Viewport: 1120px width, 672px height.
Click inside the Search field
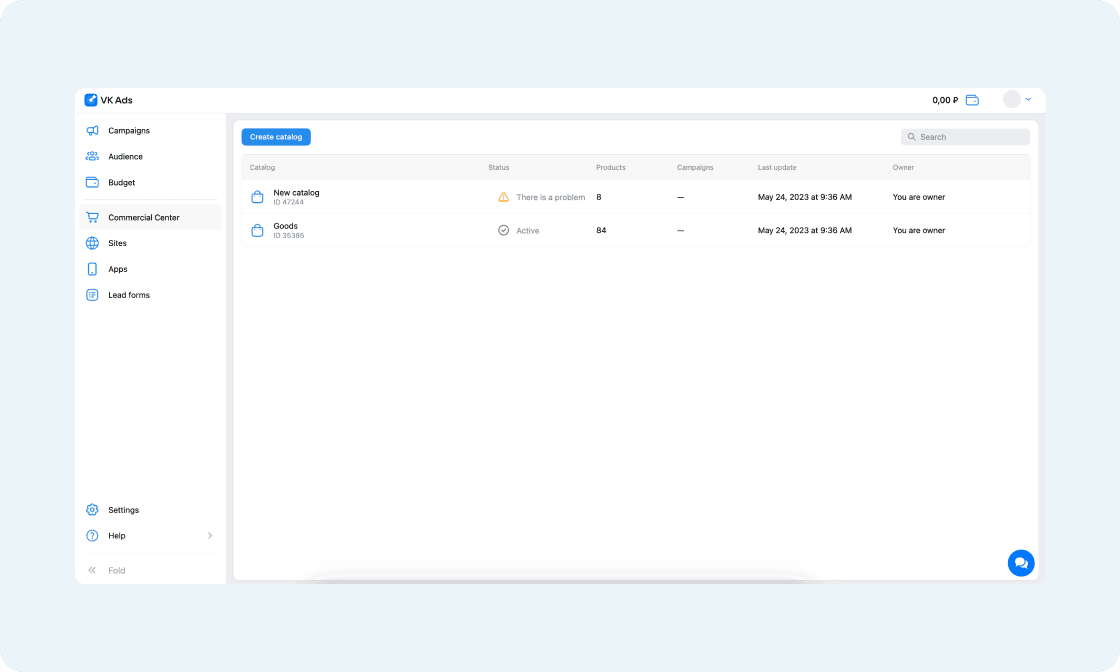click(x=963, y=136)
